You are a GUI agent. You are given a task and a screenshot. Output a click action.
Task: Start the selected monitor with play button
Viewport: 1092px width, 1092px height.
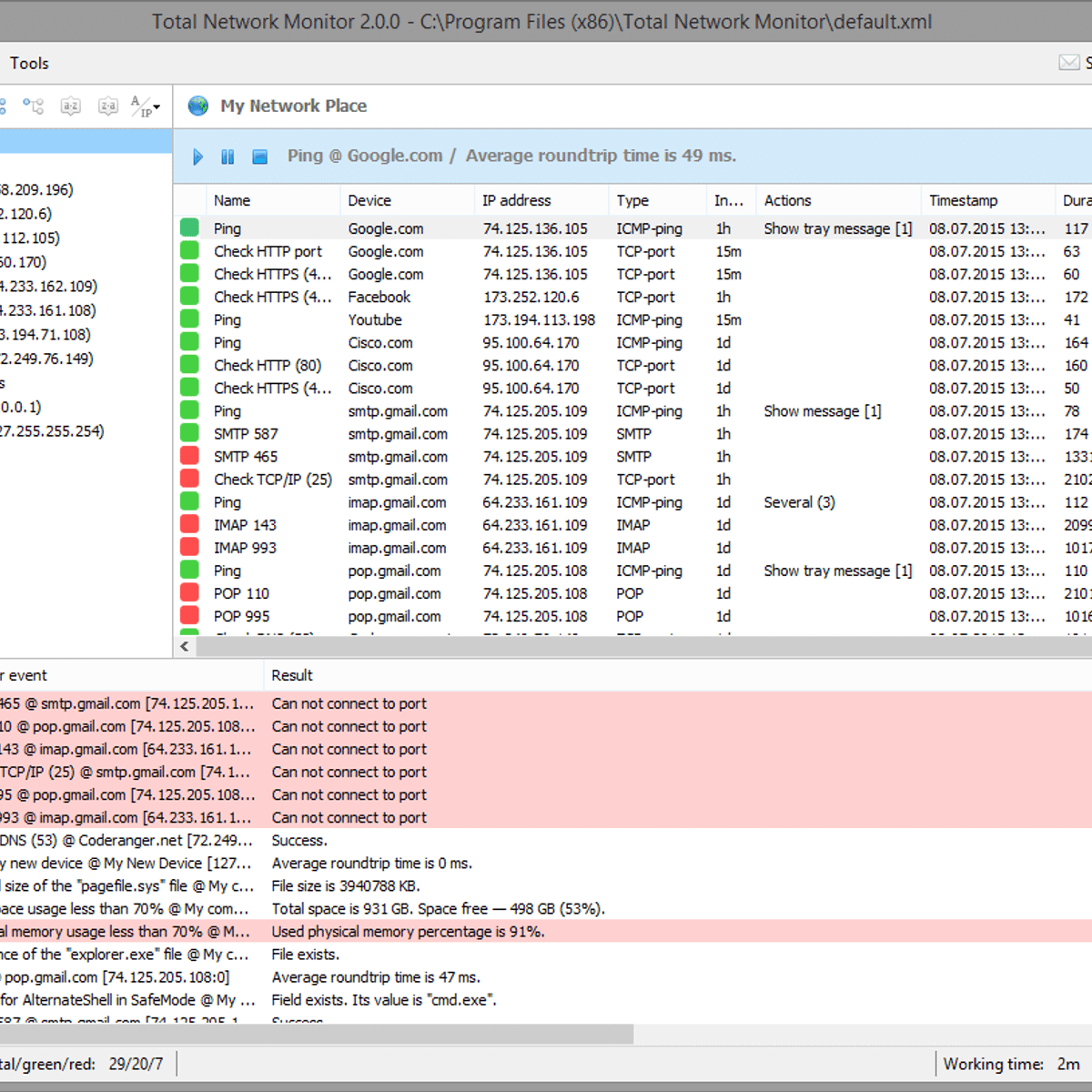[x=197, y=157]
